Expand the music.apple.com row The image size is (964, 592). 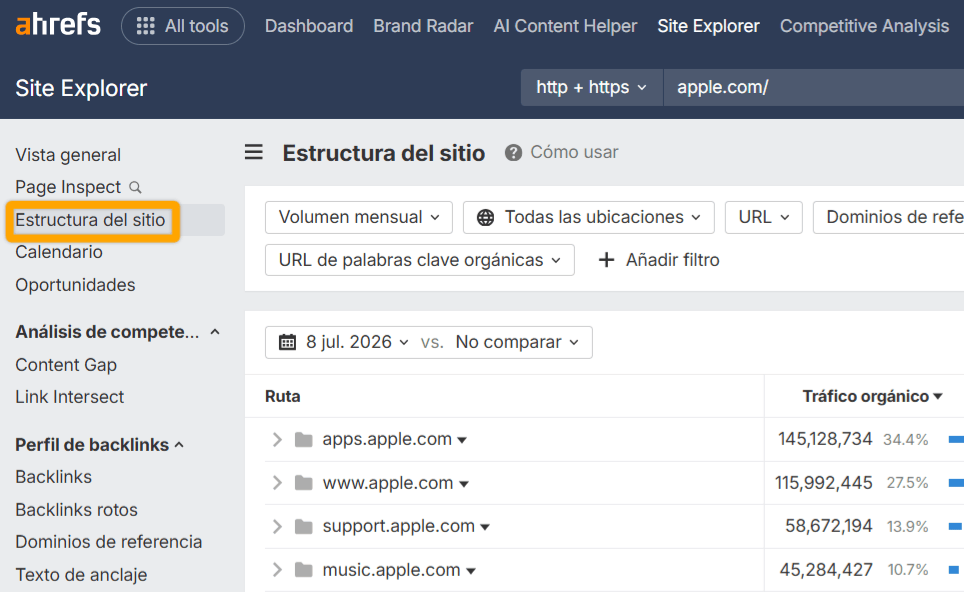tap(277, 570)
